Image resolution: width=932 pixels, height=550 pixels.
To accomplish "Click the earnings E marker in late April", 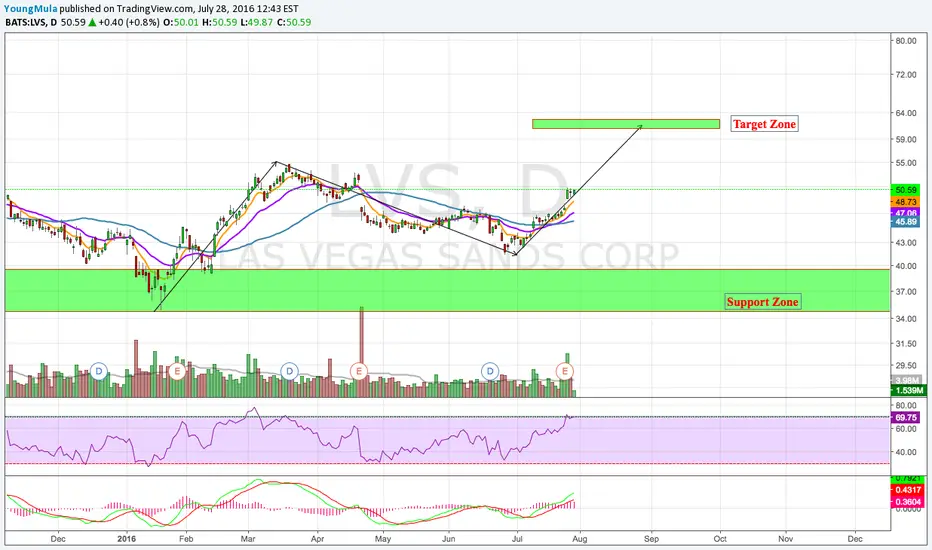I will coord(358,372).
